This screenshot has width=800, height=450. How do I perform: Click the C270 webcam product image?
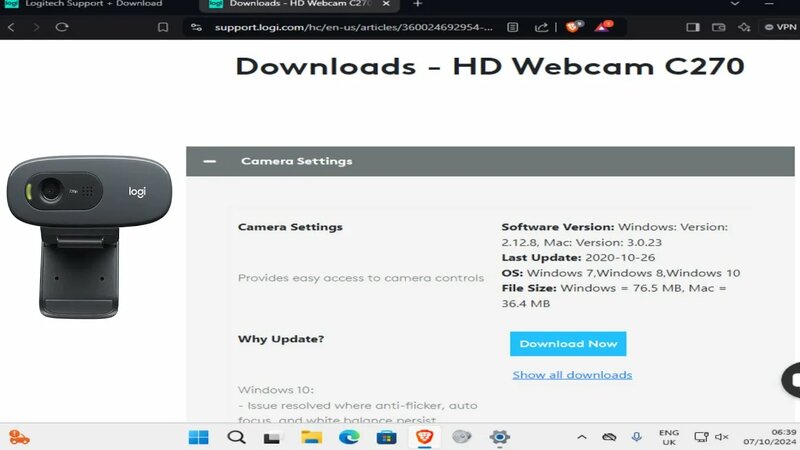tap(89, 237)
